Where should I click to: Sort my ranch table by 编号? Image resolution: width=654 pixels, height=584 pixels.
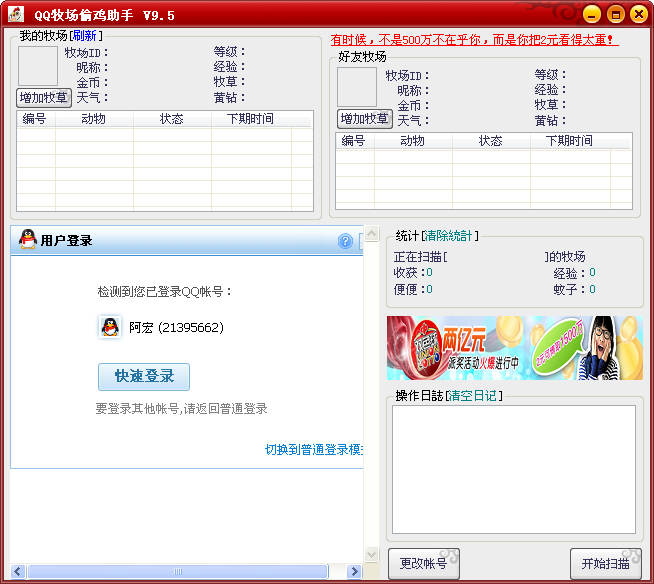[36, 119]
